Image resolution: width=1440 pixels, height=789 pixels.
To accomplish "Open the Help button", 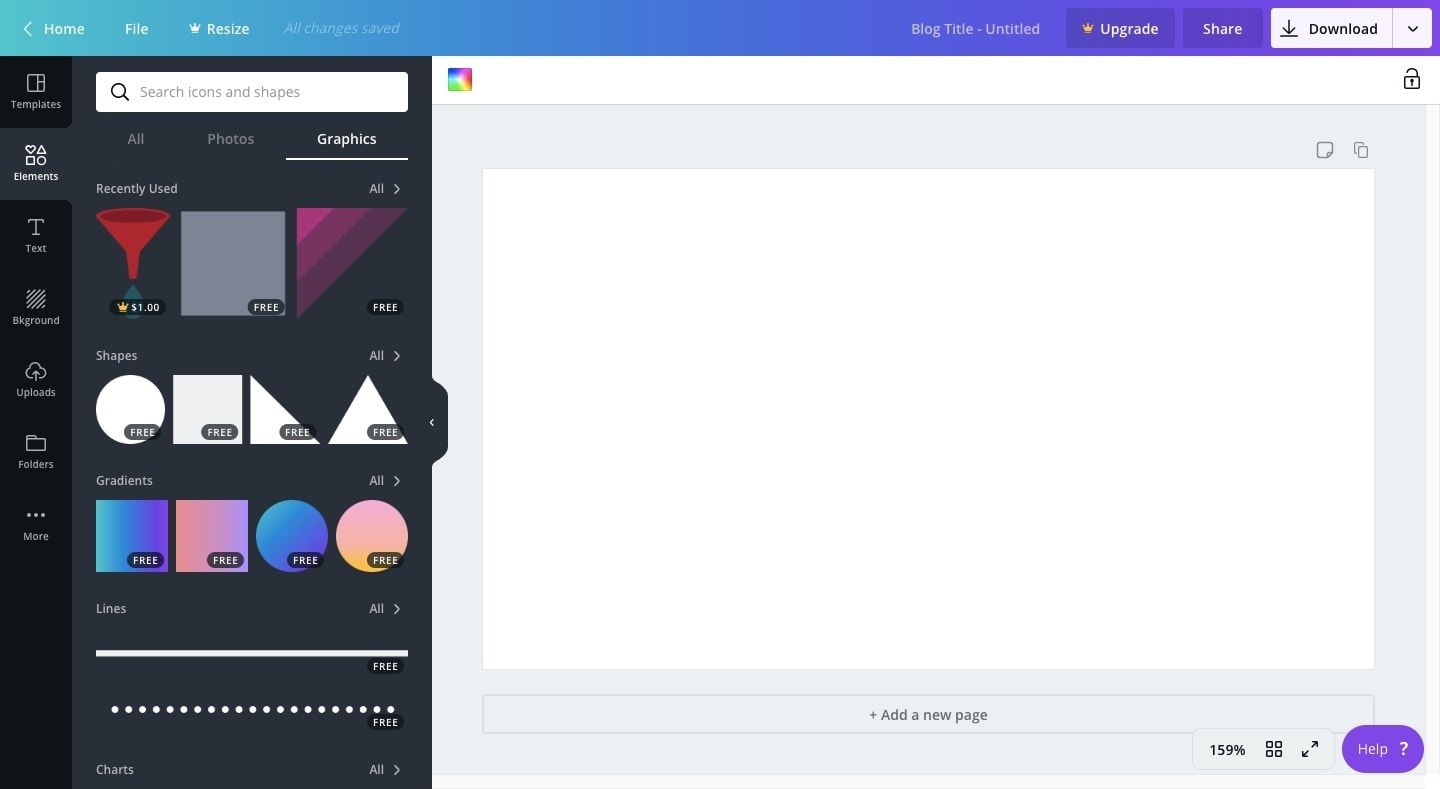I will 1383,749.
